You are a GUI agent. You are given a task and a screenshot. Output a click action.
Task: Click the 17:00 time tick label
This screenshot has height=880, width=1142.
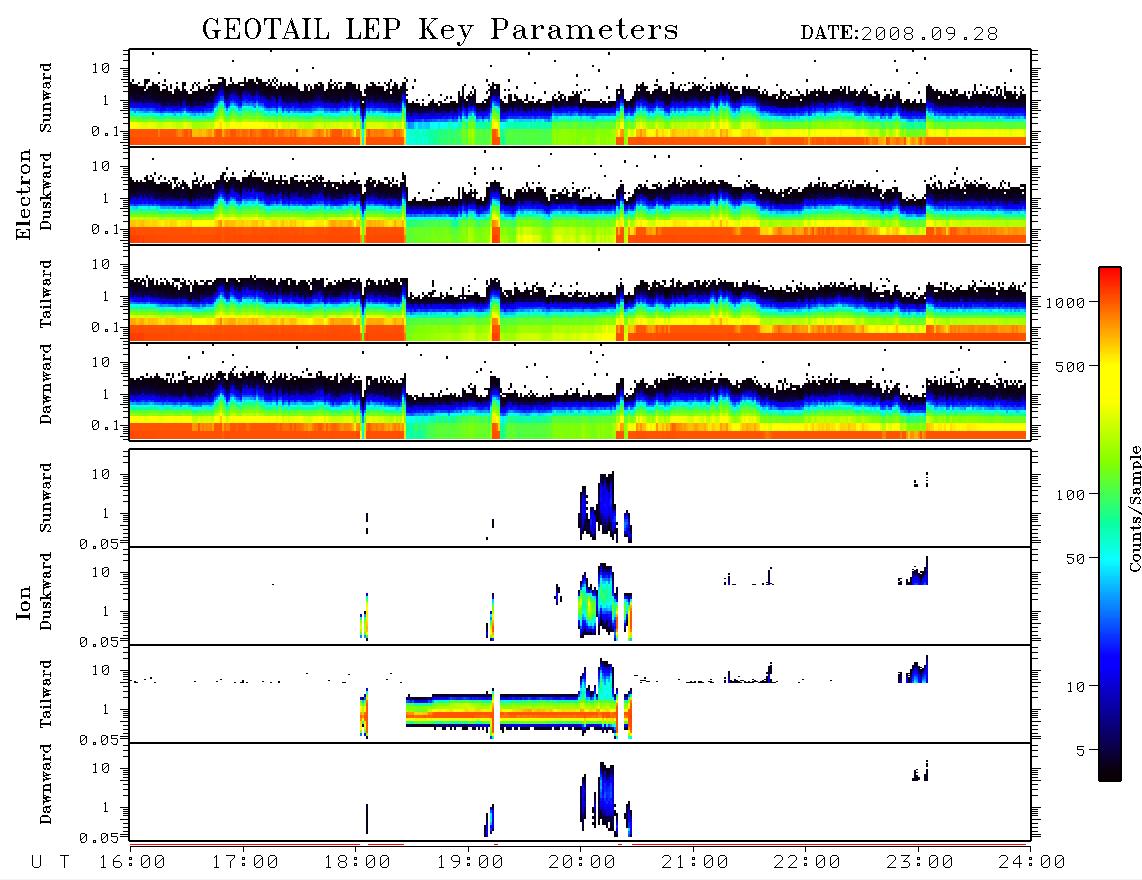coord(245,863)
